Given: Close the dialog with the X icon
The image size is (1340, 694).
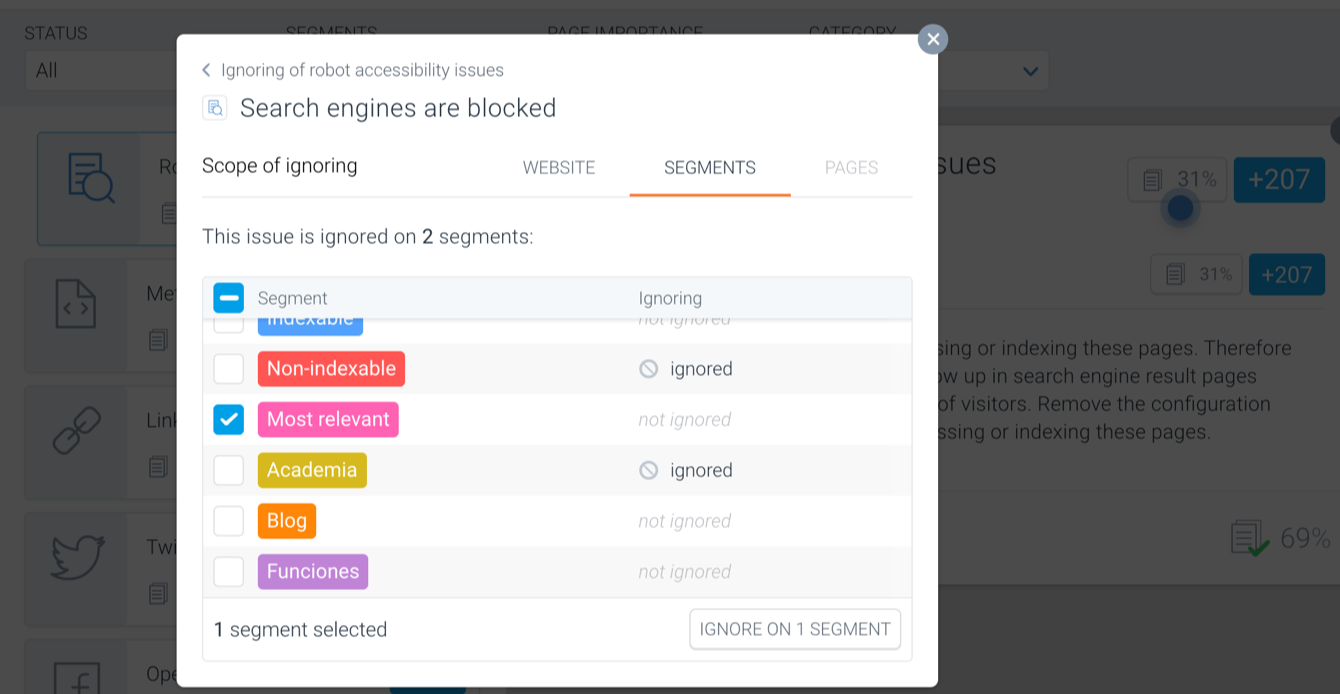Looking at the screenshot, I should [x=933, y=39].
